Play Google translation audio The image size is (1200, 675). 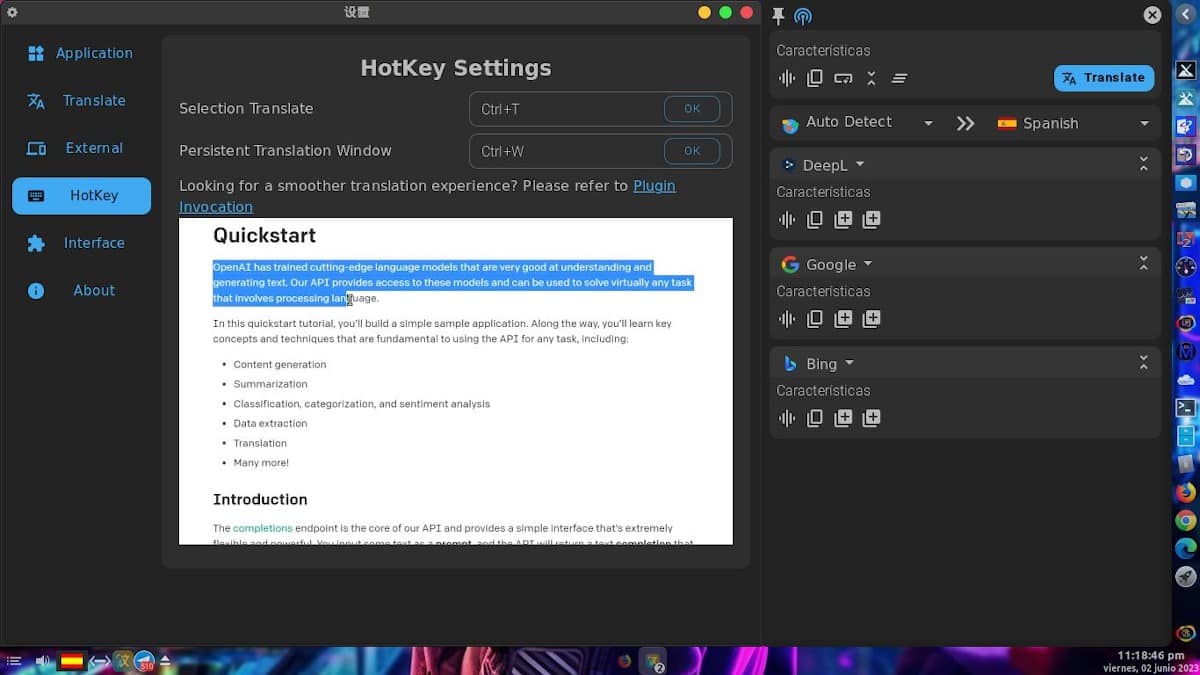coord(787,319)
